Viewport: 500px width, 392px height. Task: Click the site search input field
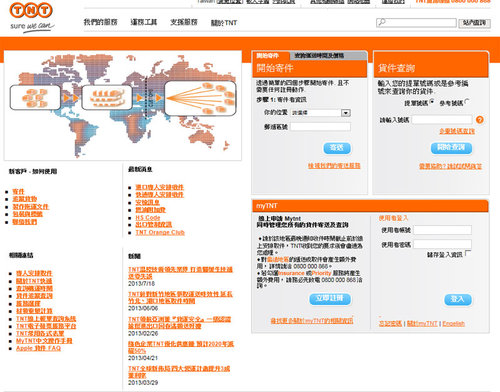416,23
